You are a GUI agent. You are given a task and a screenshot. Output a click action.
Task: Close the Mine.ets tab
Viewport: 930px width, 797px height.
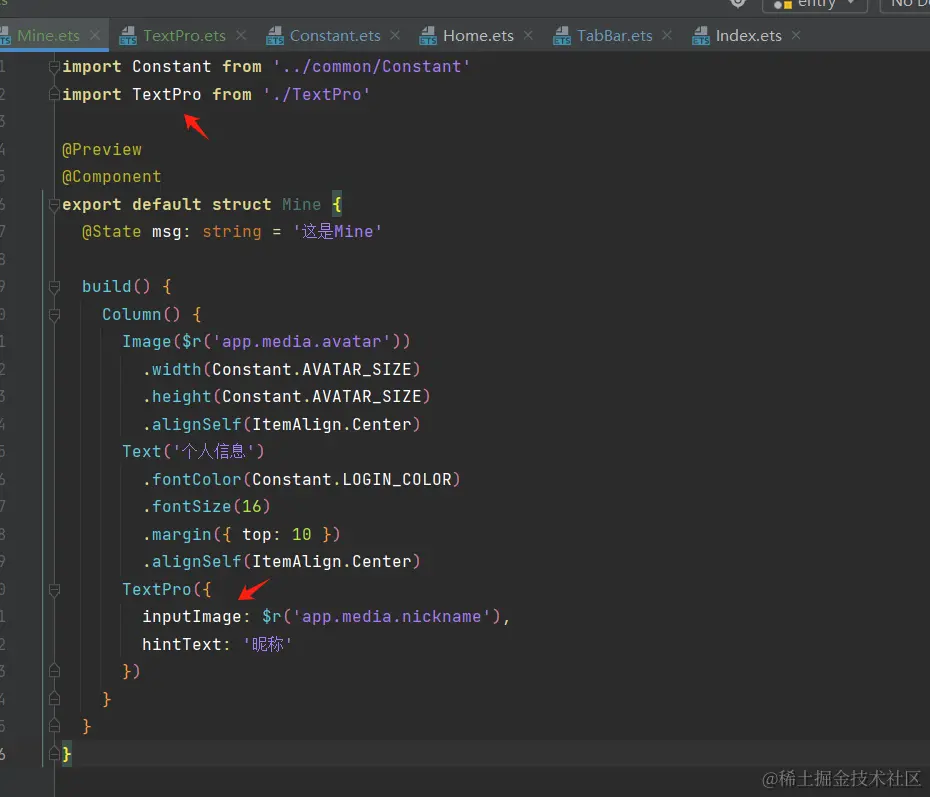click(95, 36)
